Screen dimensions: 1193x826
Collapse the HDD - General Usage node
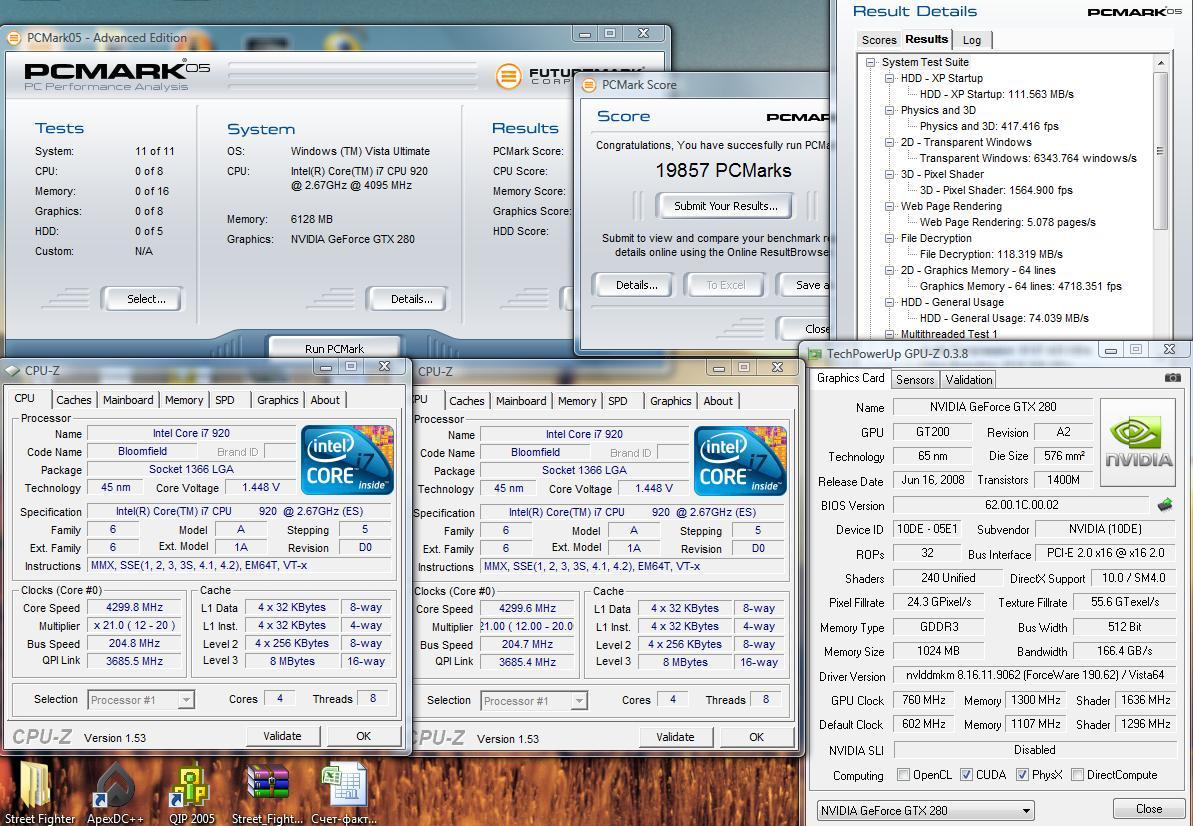click(889, 302)
